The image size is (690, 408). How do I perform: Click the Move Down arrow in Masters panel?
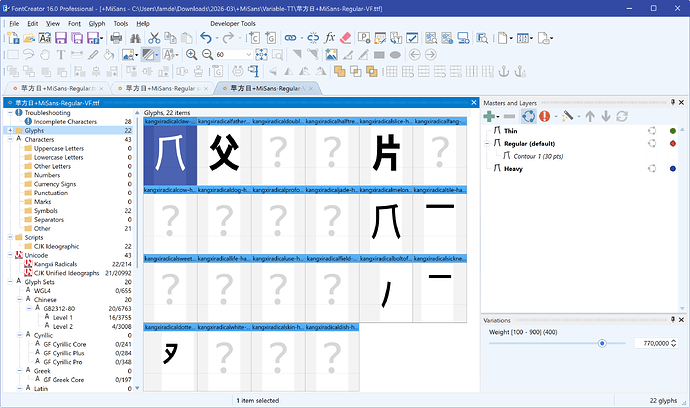pos(606,116)
